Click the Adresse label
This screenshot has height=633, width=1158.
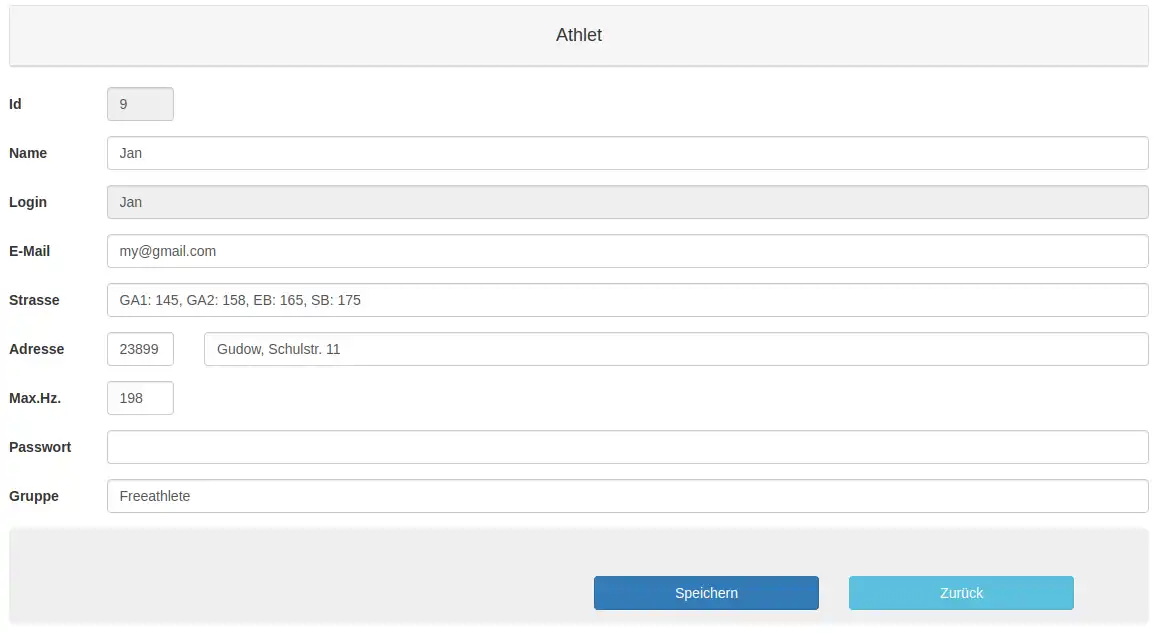[36, 349]
